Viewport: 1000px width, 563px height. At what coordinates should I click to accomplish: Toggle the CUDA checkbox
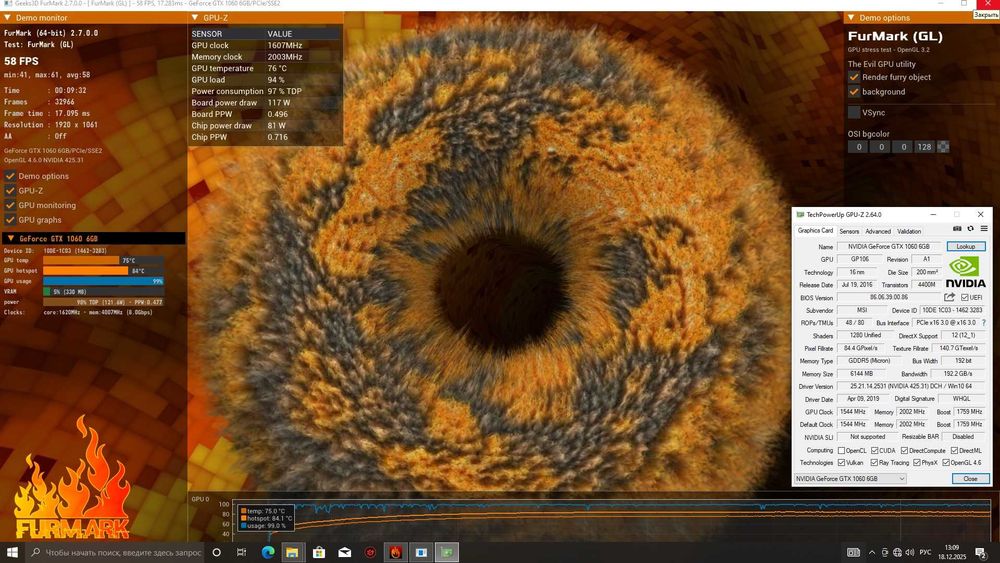click(875, 450)
